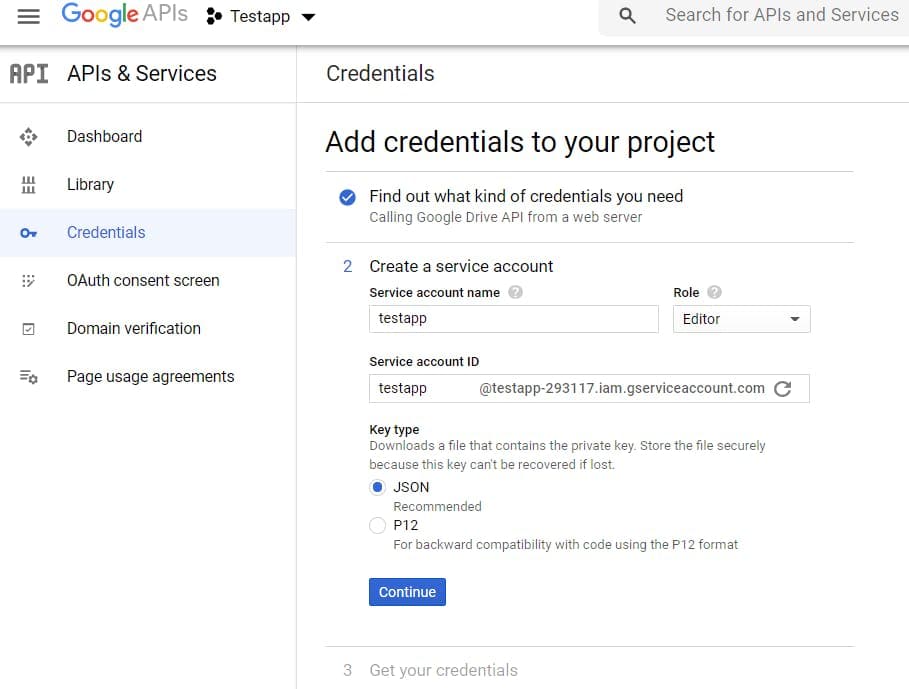Open the navigation hamburger menu
This screenshot has width=909, height=689.
pos(29,16)
